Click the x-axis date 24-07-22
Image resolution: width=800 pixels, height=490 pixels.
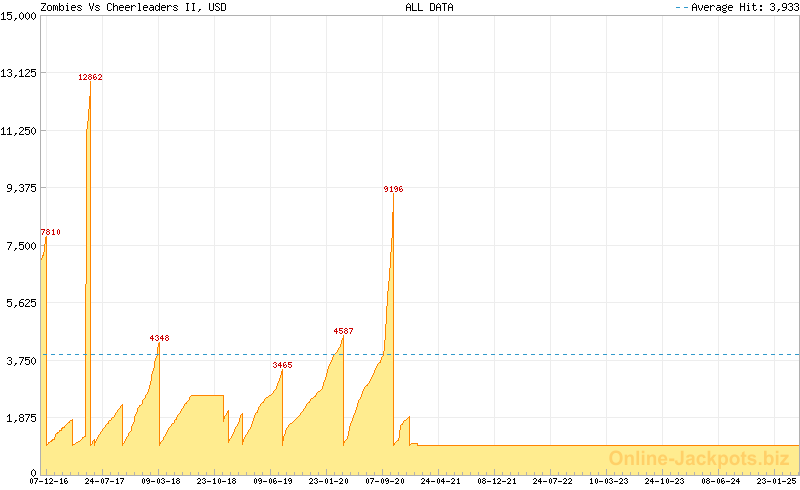coord(553,481)
